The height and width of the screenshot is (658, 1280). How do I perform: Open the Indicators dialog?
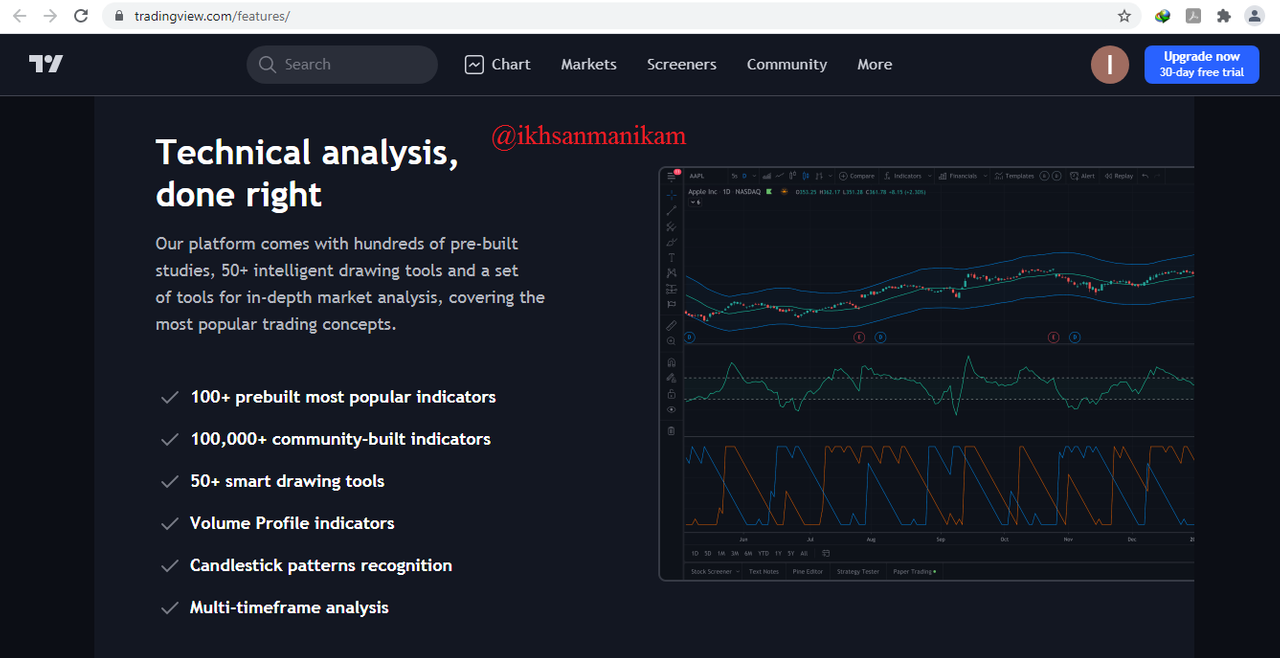click(901, 176)
